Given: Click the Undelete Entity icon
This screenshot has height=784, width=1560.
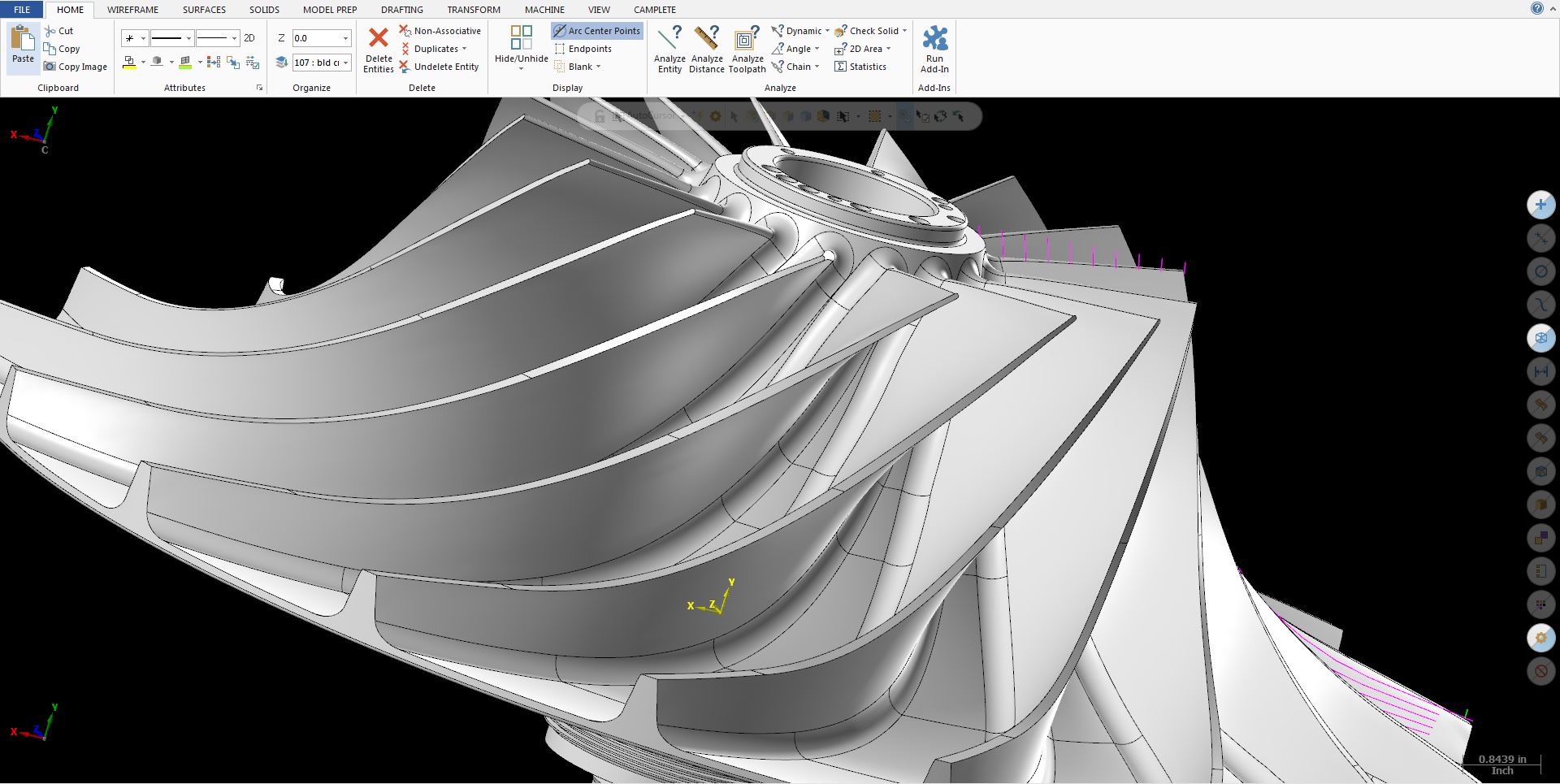Looking at the screenshot, I should [x=405, y=67].
